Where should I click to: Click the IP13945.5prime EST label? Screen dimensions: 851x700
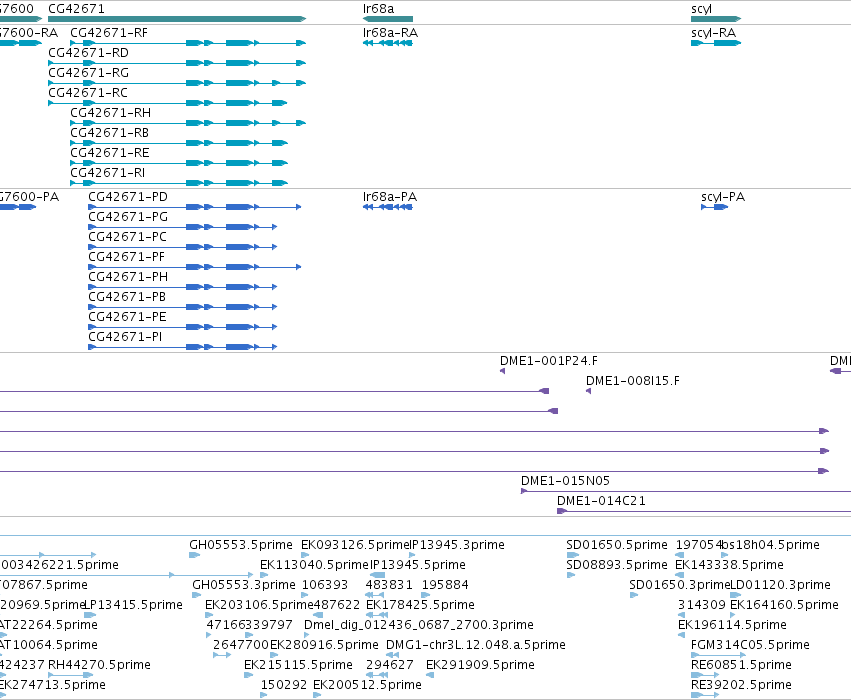coord(418,565)
